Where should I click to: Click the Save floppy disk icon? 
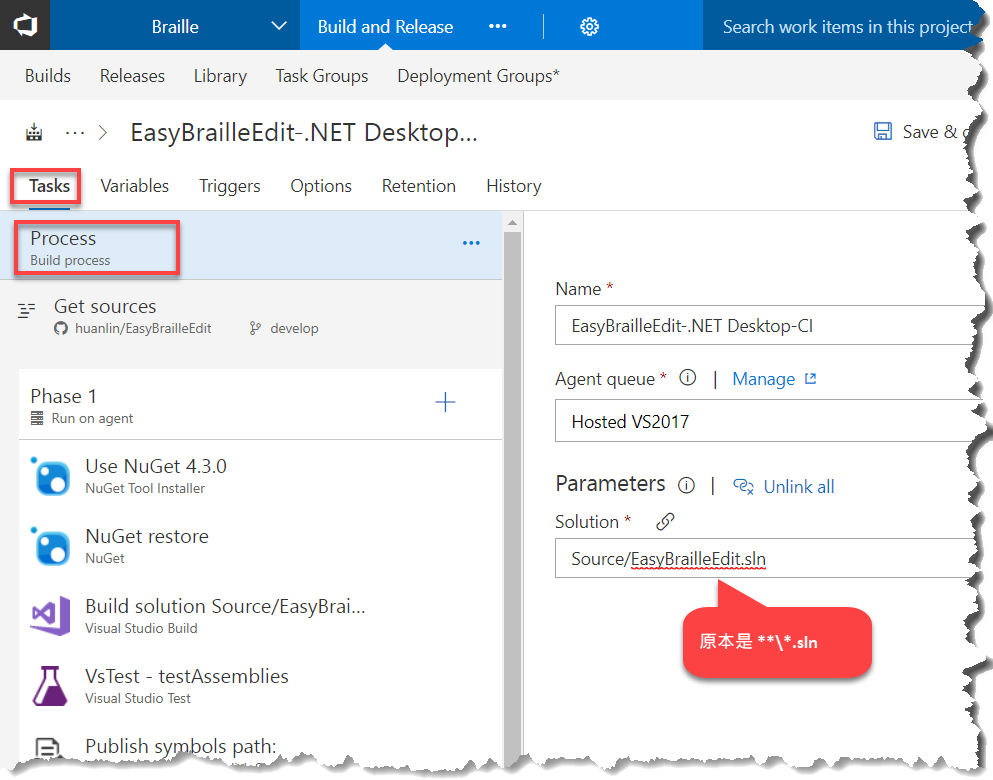883,131
